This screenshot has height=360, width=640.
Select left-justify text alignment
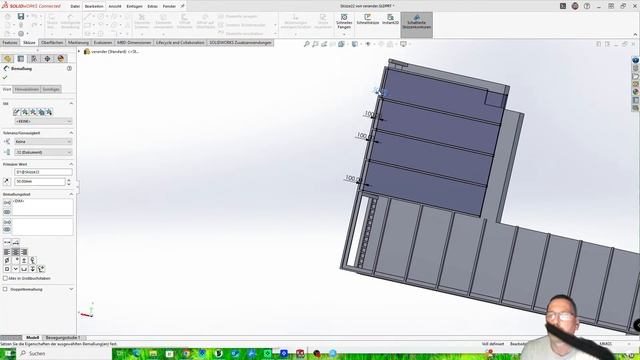coord(7,252)
